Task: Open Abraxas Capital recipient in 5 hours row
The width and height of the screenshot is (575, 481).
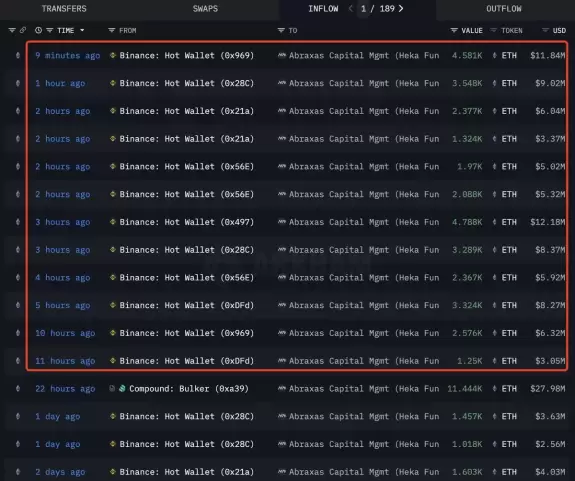Action: click(364, 305)
